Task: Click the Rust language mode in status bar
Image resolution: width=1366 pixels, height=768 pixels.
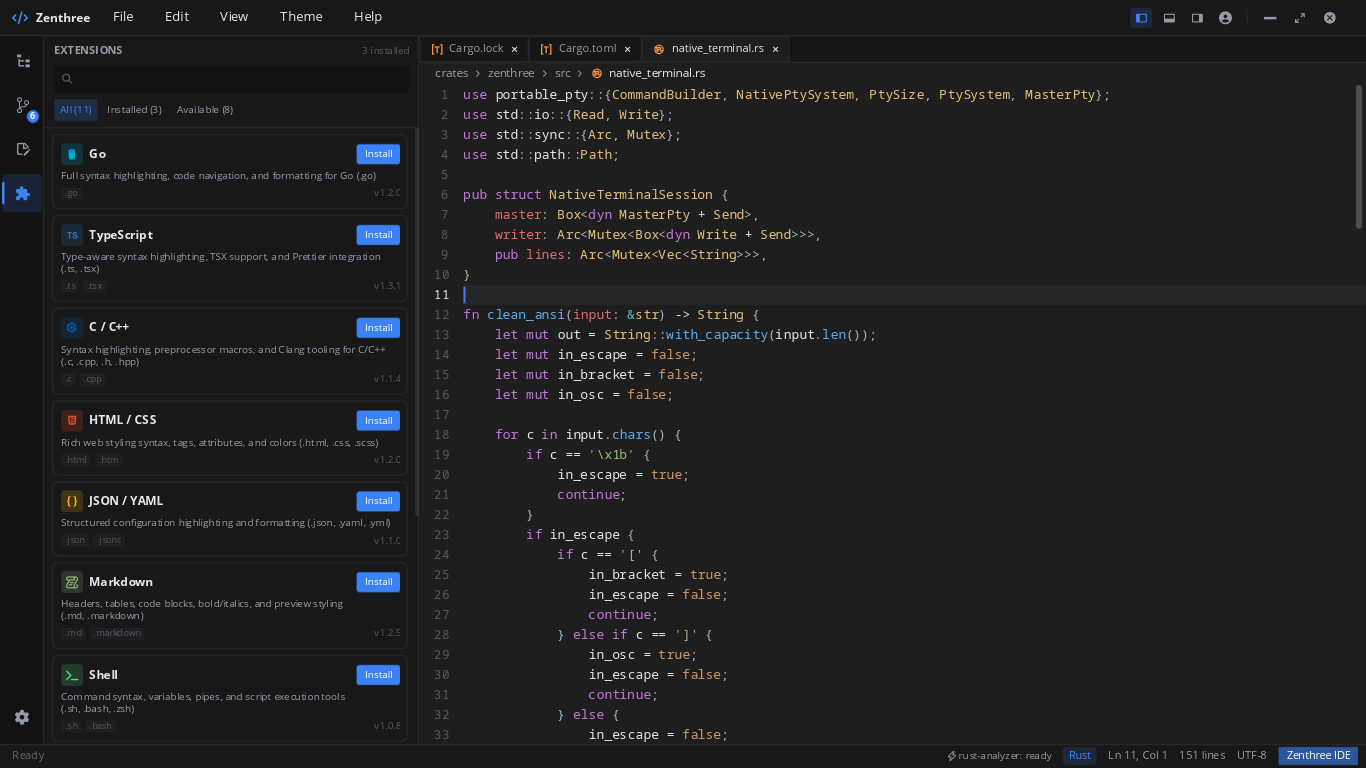Action: pos(1080,756)
